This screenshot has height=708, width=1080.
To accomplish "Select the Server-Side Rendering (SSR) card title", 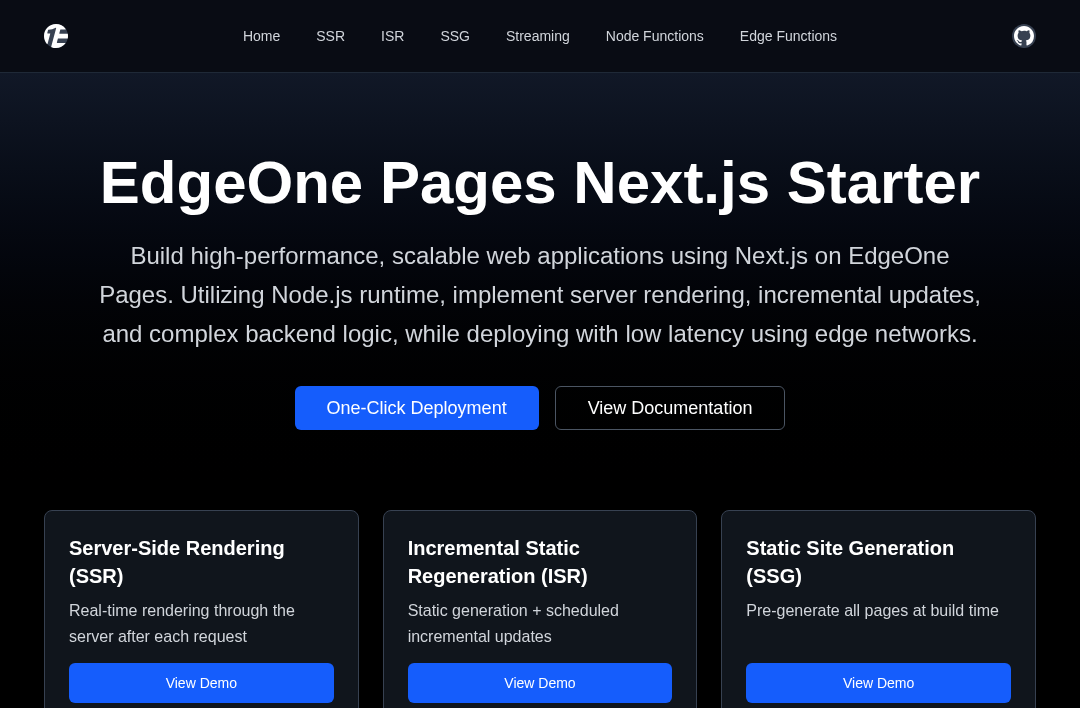I will (x=176, y=562).
